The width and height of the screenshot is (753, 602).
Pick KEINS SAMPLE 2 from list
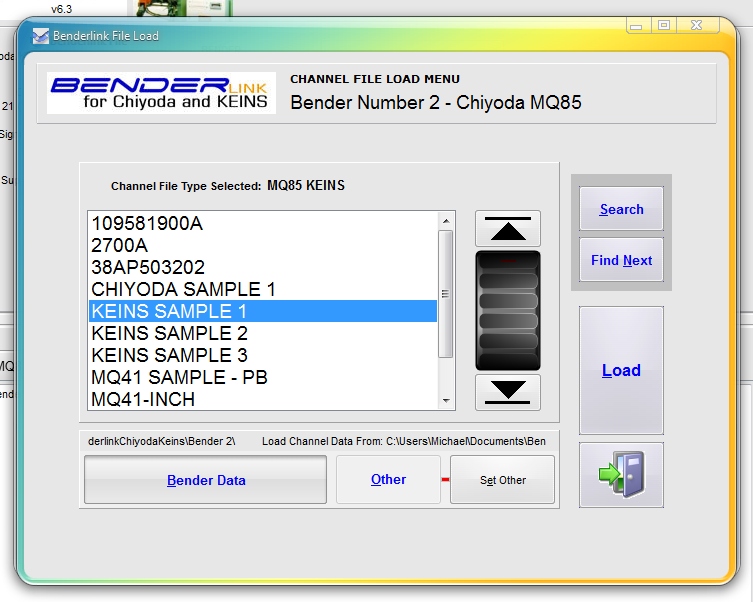point(169,333)
